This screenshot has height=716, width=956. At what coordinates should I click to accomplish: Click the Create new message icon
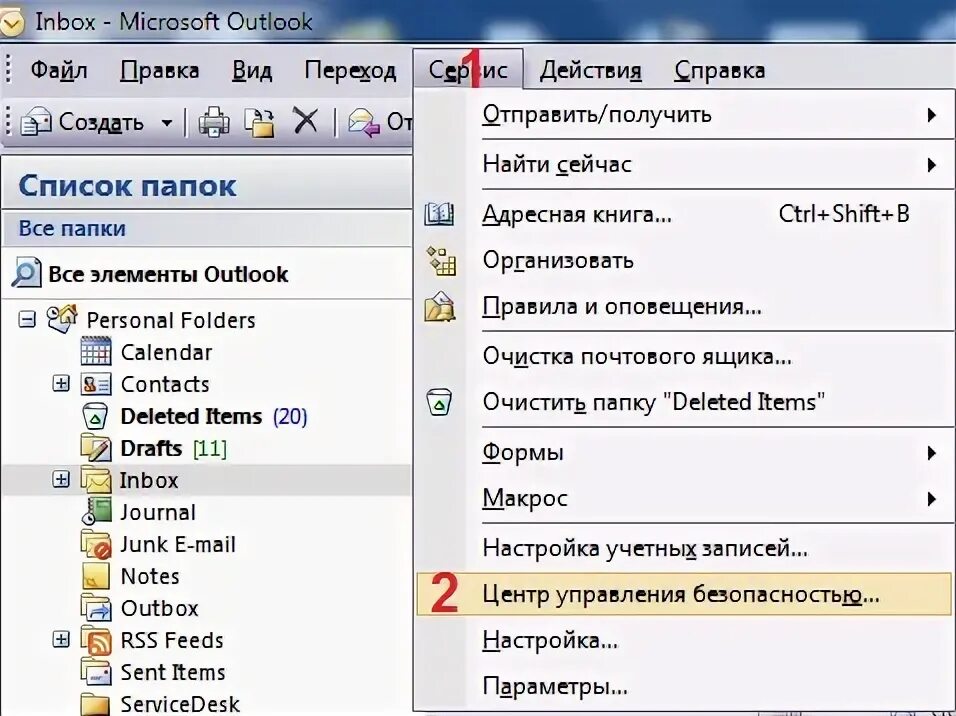[x=36, y=121]
